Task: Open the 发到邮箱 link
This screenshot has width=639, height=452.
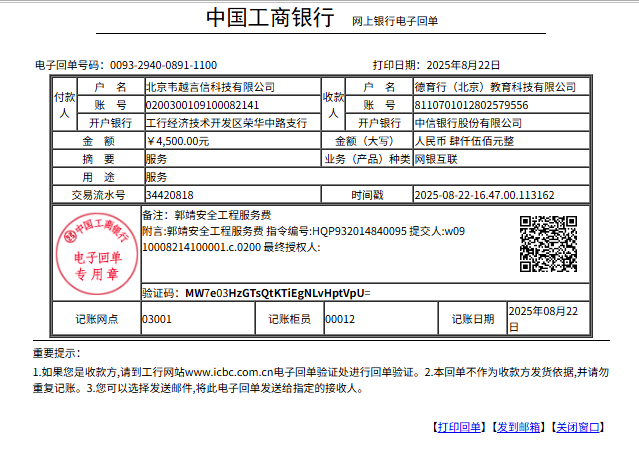Action: tap(518, 427)
